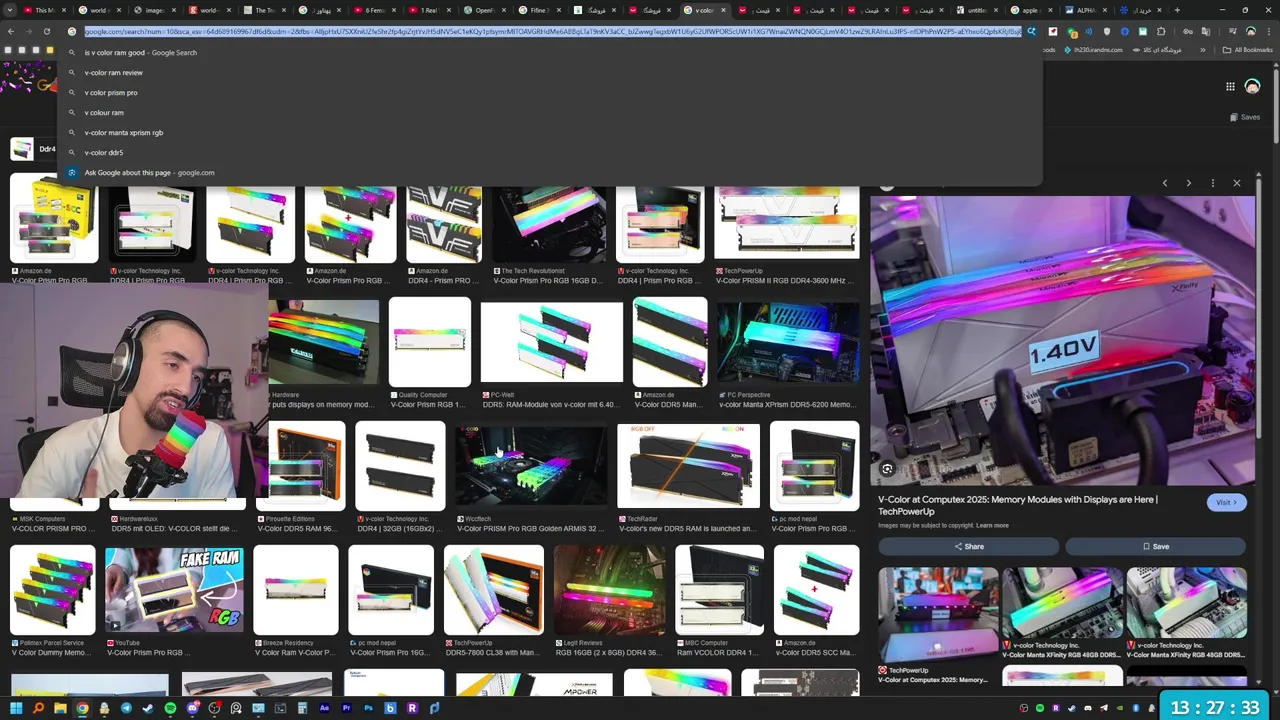The height and width of the screenshot is (720, 1280).
Task: Open the Learn more copyright link
Action: pos(992,525)
